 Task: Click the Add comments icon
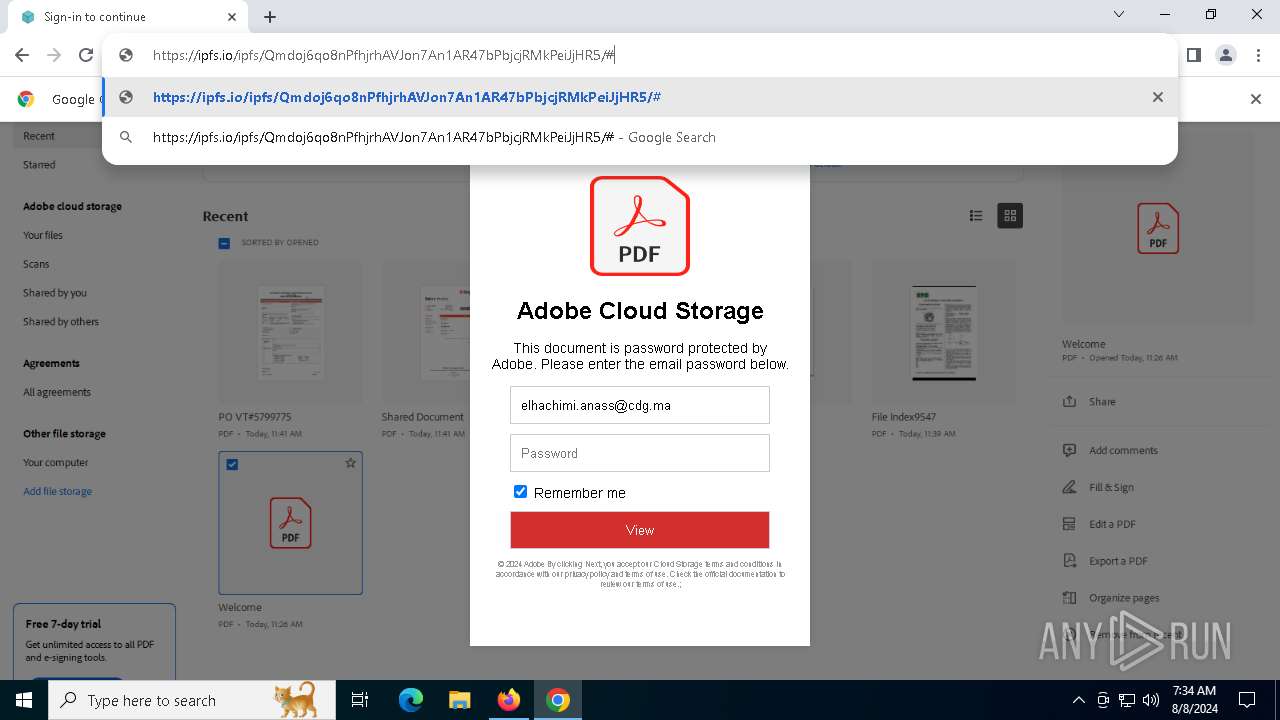pos(1070,451)
